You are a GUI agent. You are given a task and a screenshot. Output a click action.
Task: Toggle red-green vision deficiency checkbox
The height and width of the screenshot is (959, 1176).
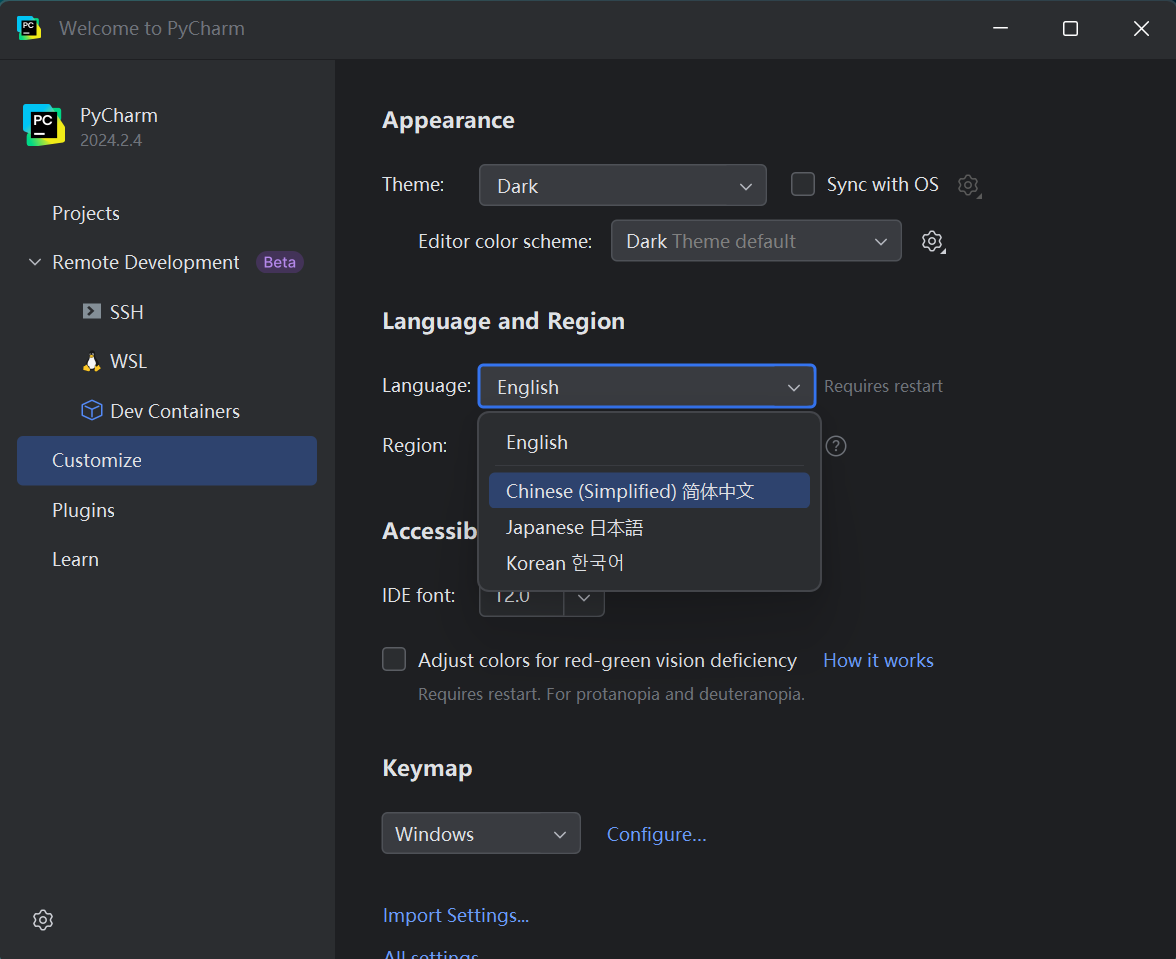(x=394, y=659)
